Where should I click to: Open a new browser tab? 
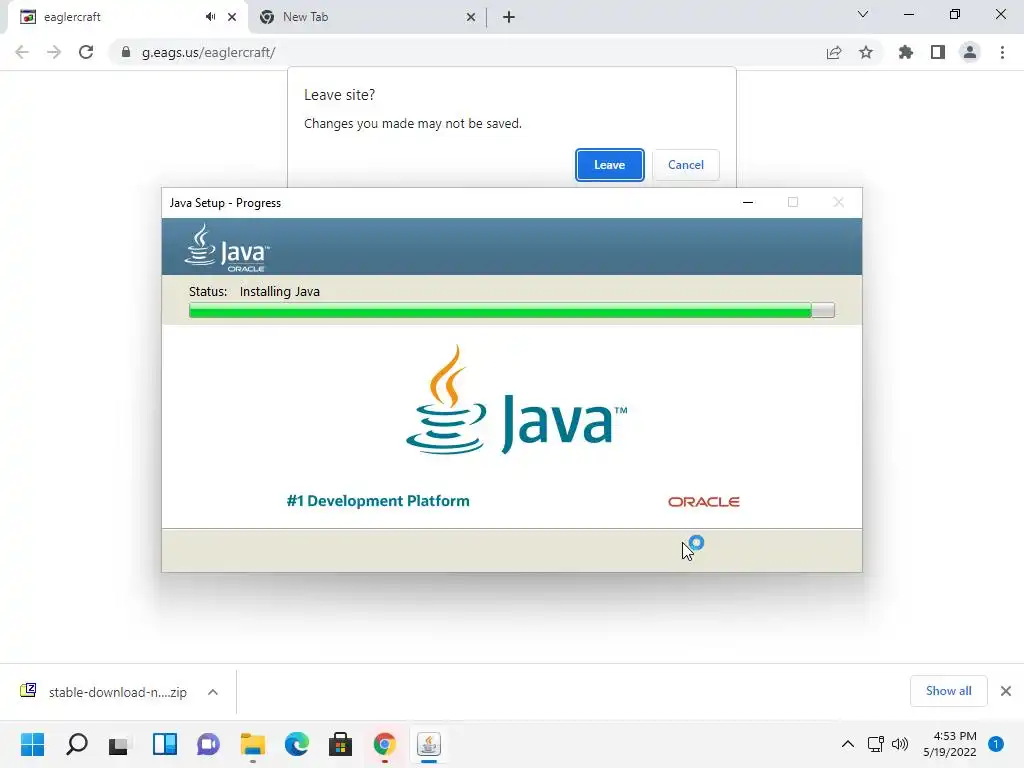(x=509, y=17)
